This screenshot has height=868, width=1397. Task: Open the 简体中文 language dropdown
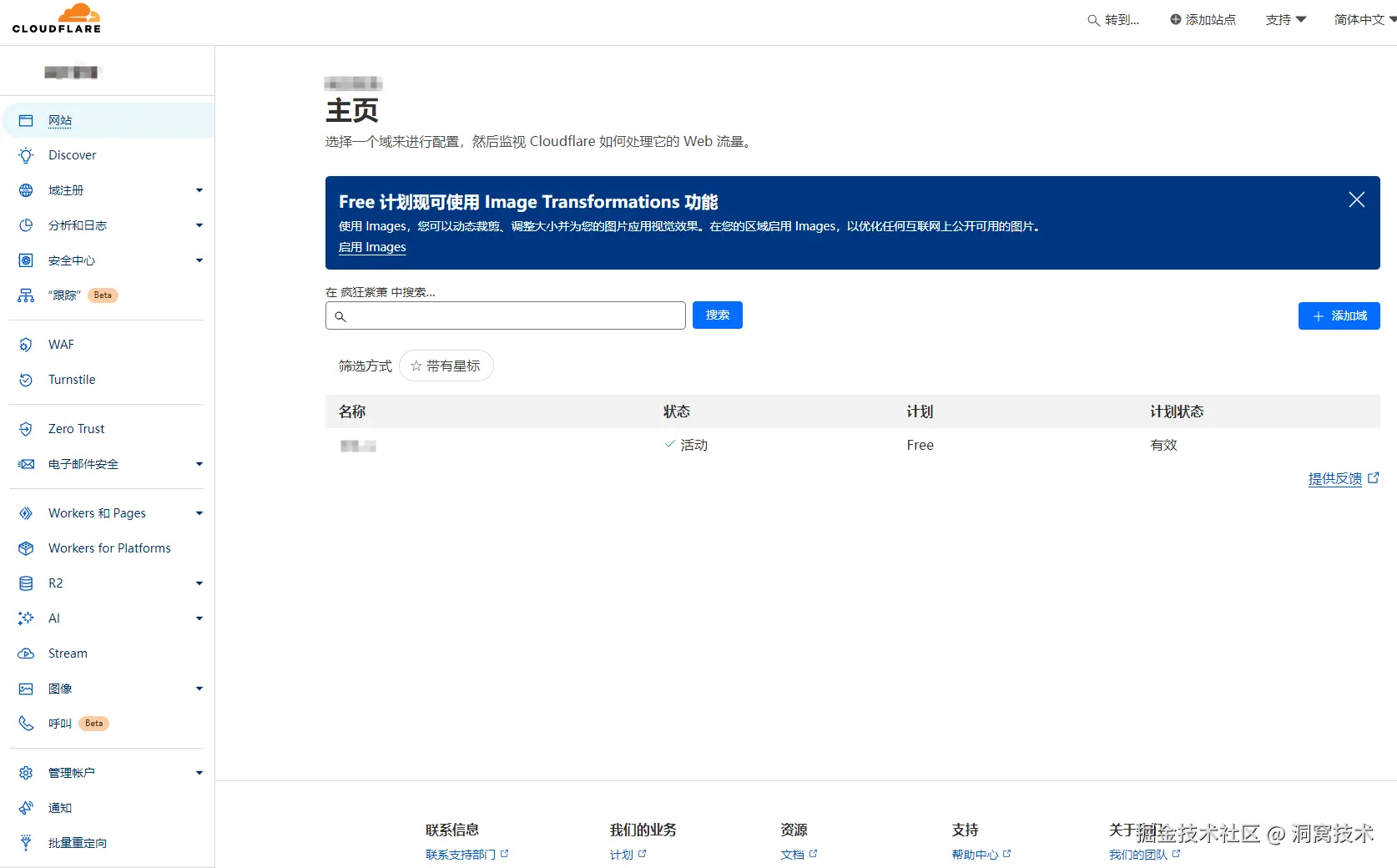point(1365,19)
